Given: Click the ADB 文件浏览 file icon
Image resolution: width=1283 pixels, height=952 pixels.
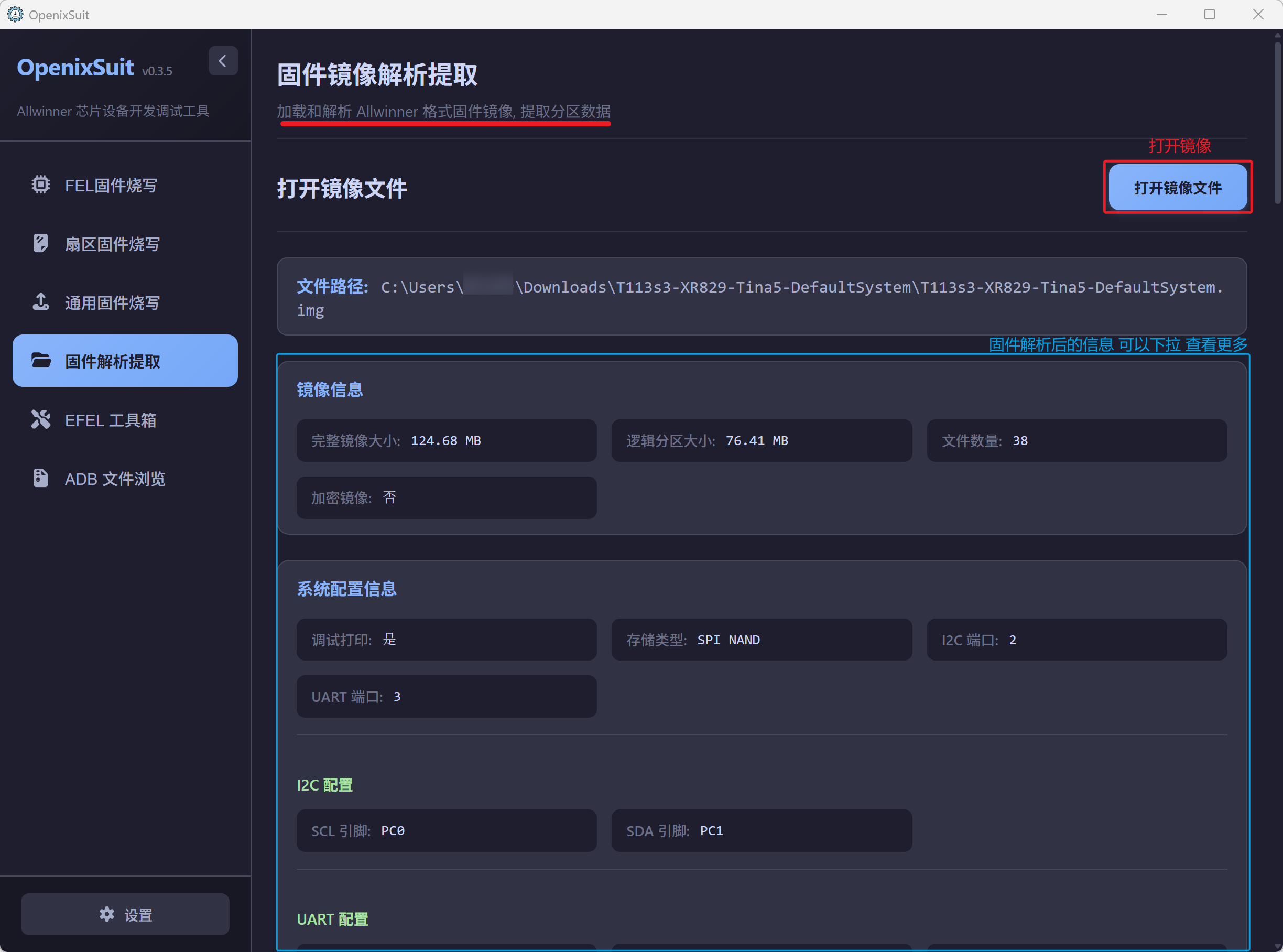Looking at the screenshot, I should 40,478.
